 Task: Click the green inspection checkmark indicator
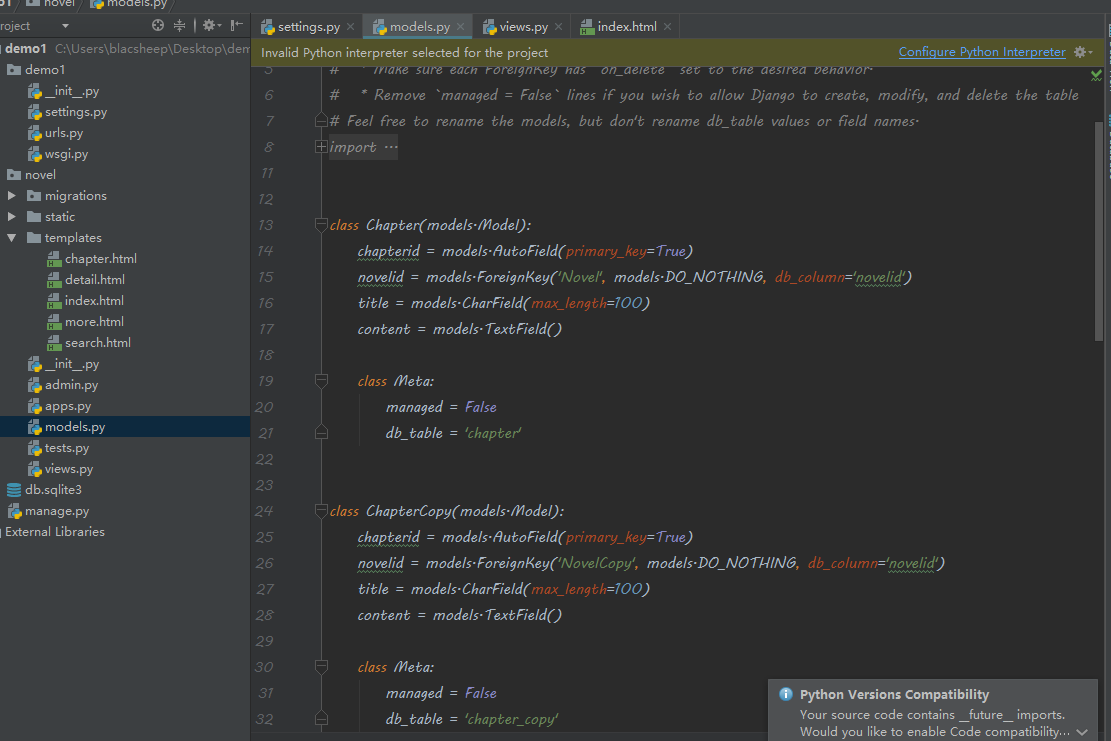1096,75
